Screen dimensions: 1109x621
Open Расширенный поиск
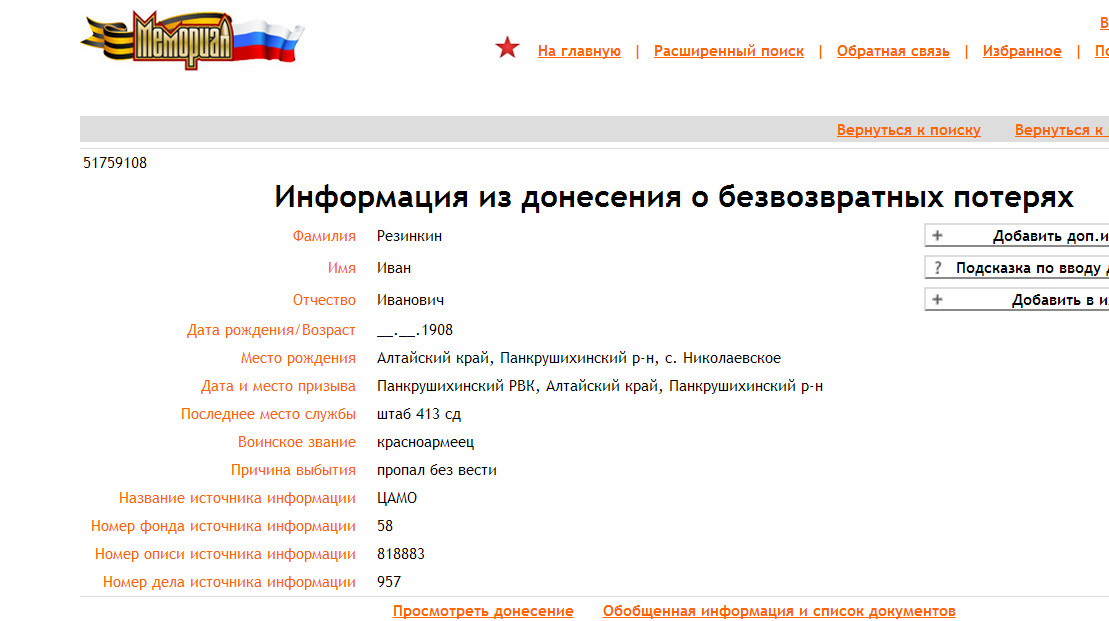[728, 51]
